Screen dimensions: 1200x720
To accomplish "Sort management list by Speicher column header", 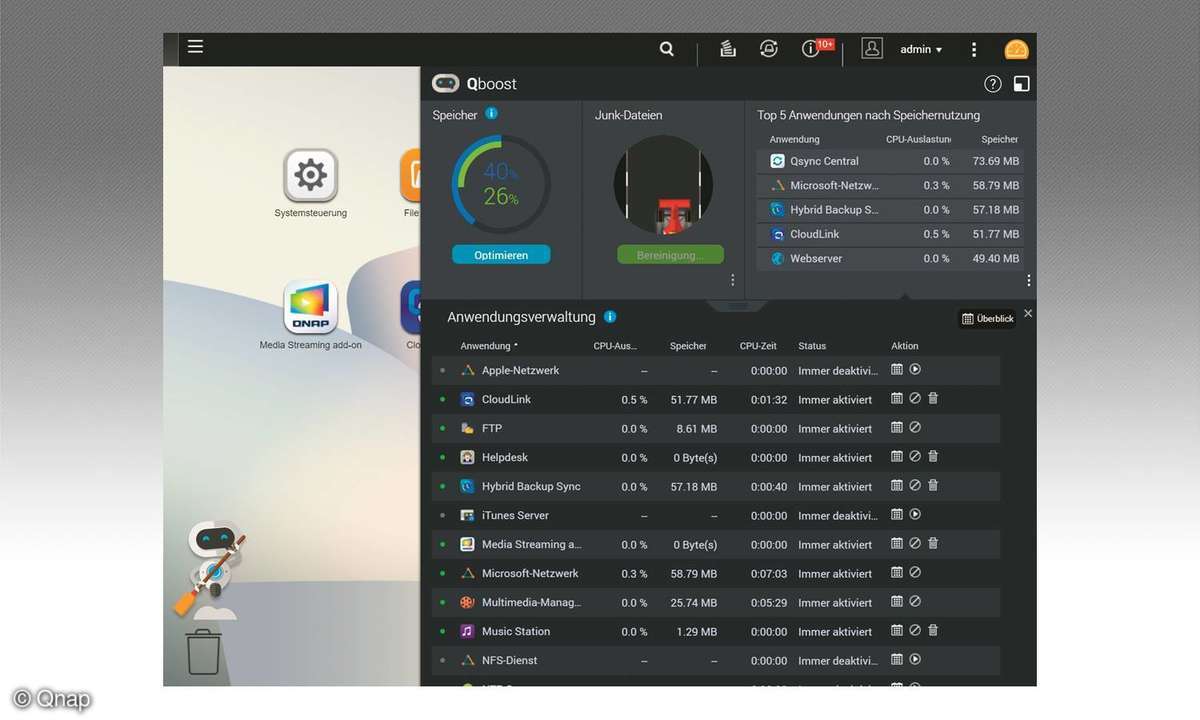I will click(688, 346).
